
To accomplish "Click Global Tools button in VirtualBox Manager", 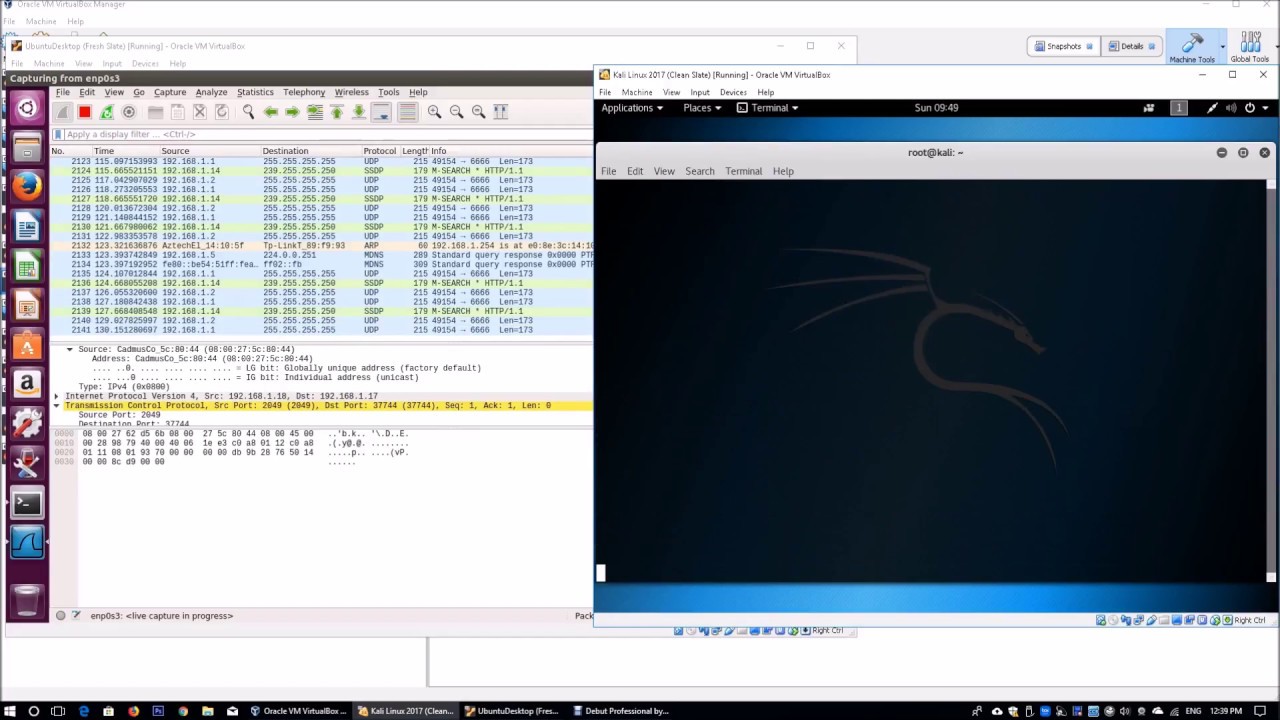I will pos(1250,47).
